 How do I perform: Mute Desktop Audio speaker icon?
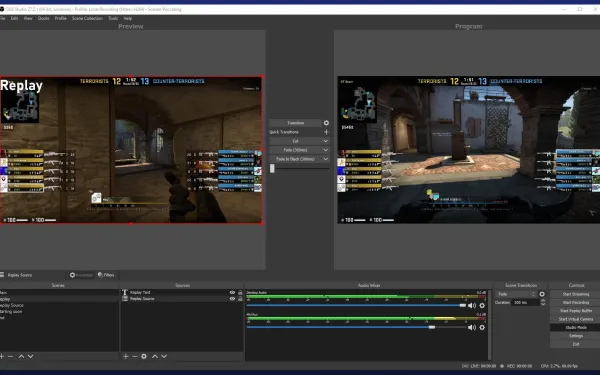(472, 305)
